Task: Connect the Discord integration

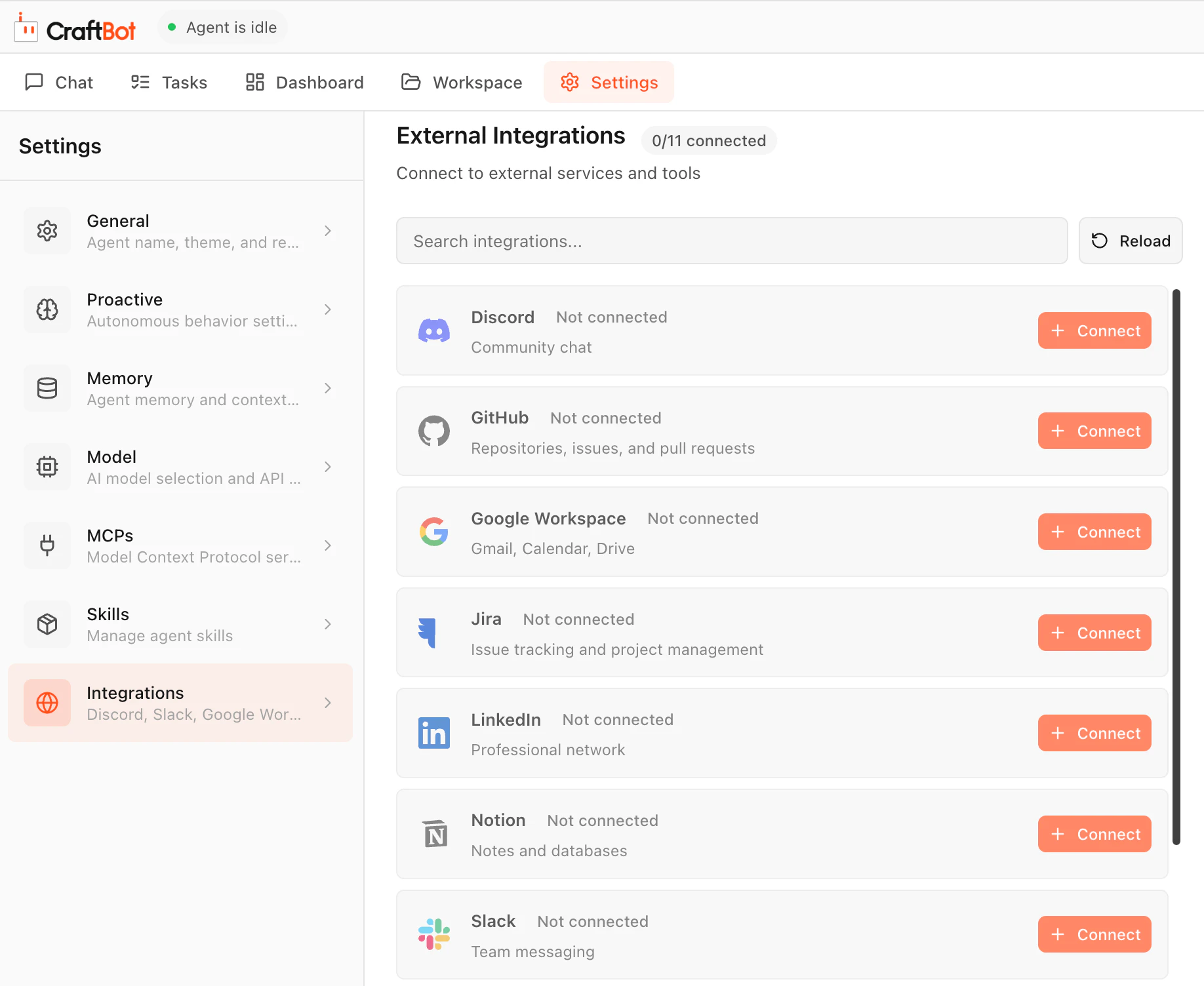Action: click(x=1094, y=330)
